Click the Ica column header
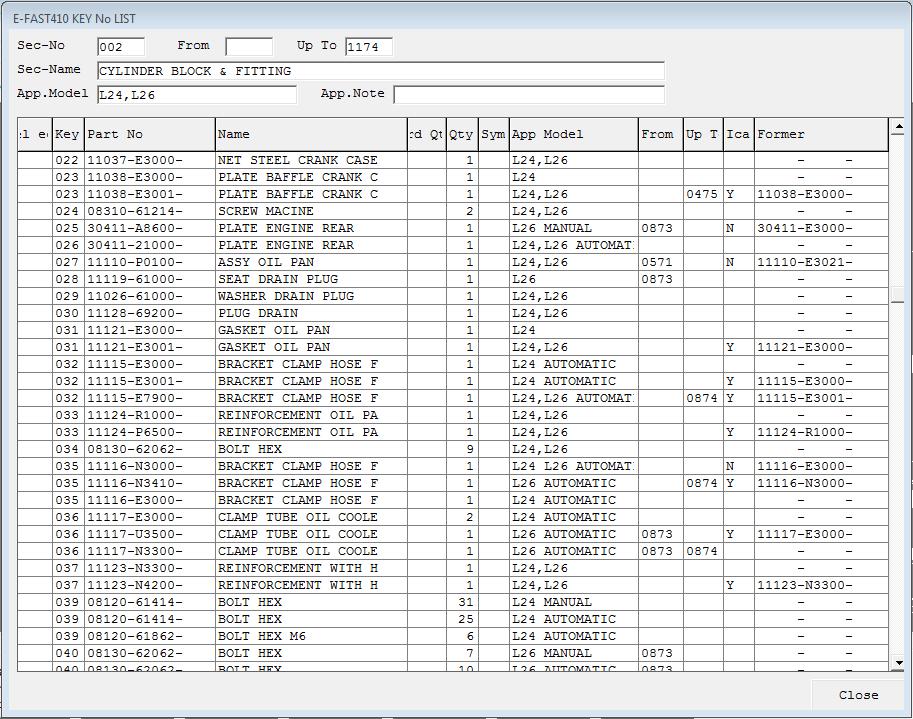This screenshot has width=913, height=719. [738, 134]
